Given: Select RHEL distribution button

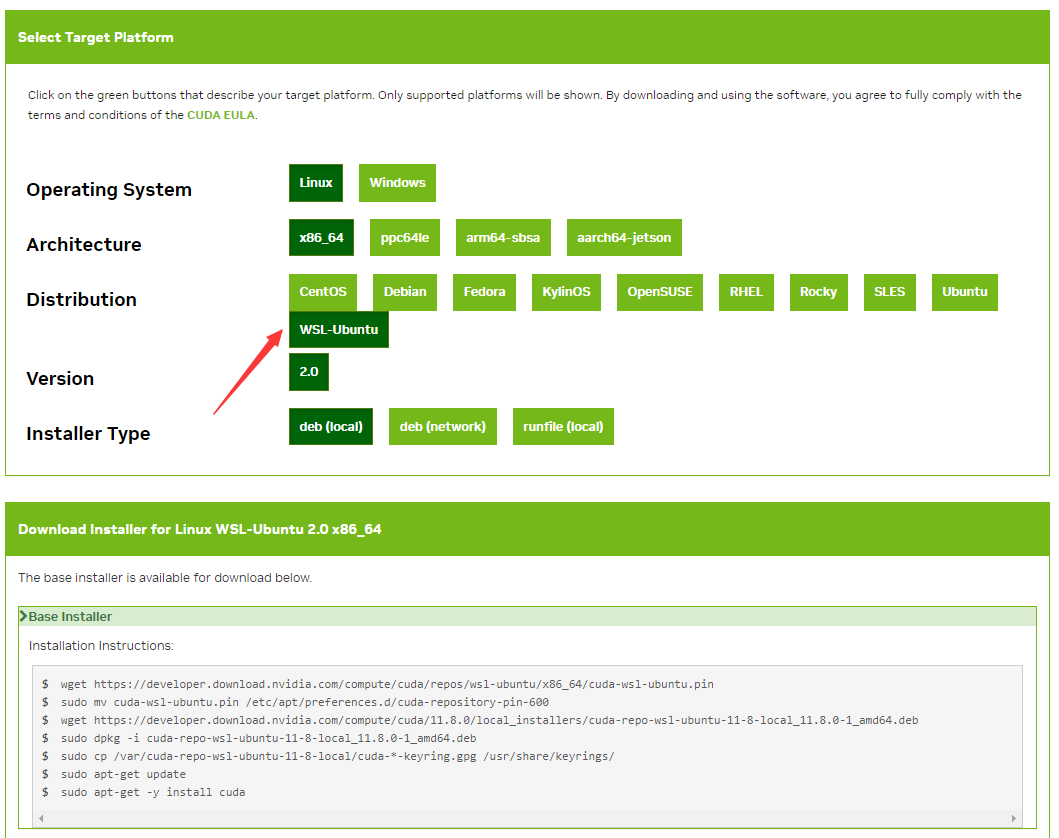Looking at the screenshot, I should tap(746, 292).
